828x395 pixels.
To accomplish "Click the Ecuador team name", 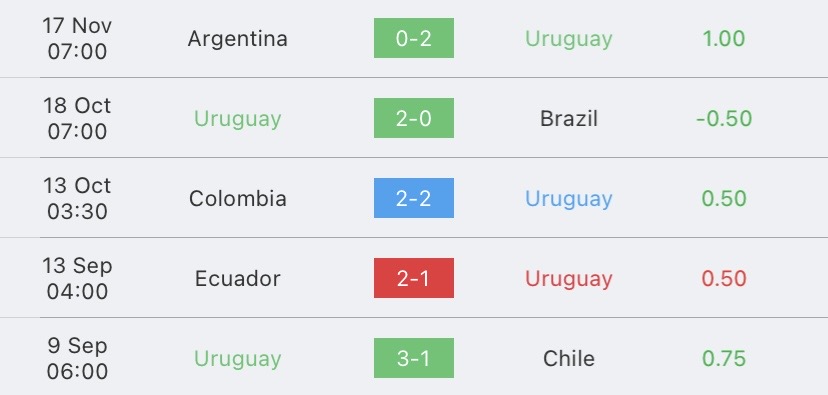I will point(238,278).
